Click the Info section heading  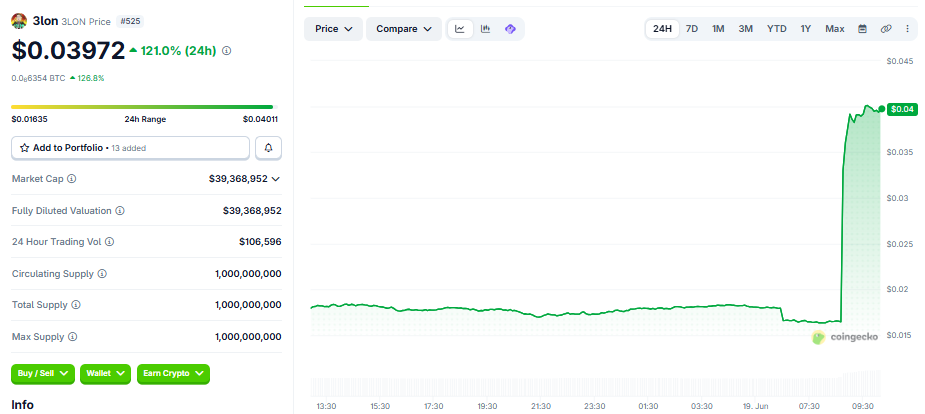pyautogui.click(x=22, y=405)
